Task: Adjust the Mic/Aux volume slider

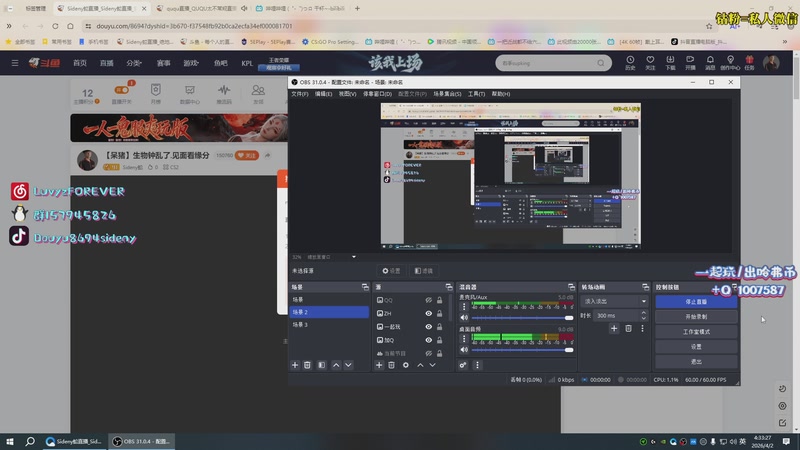Action: [522, 318]
